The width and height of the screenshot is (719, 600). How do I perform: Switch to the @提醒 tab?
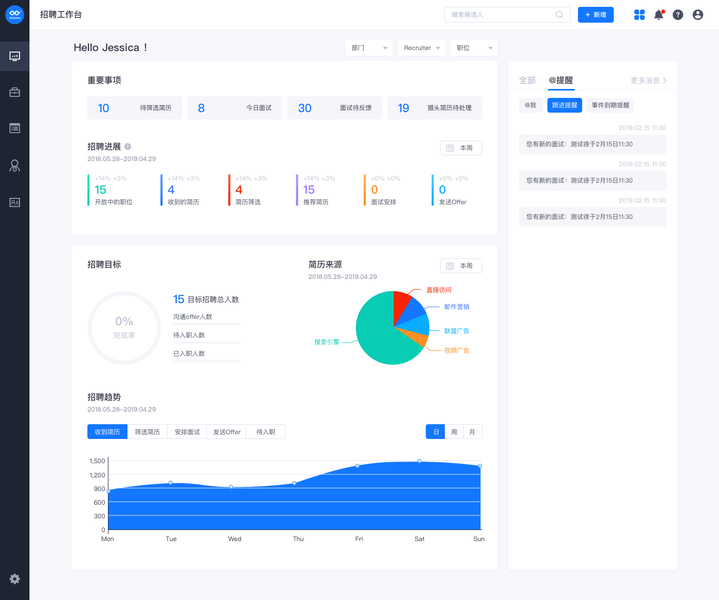[x=561, y=80]
